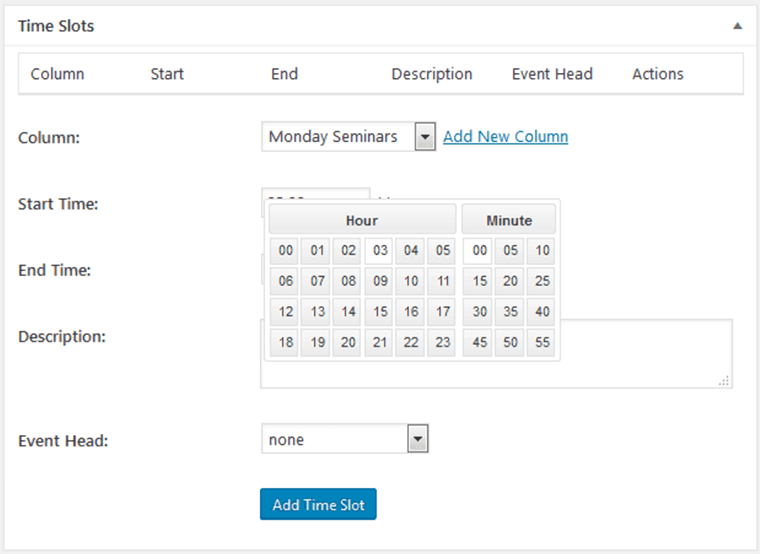Click the Add New Column link
Screen dimensions: 760x554
pyautogui.click(x=505, y=137)
